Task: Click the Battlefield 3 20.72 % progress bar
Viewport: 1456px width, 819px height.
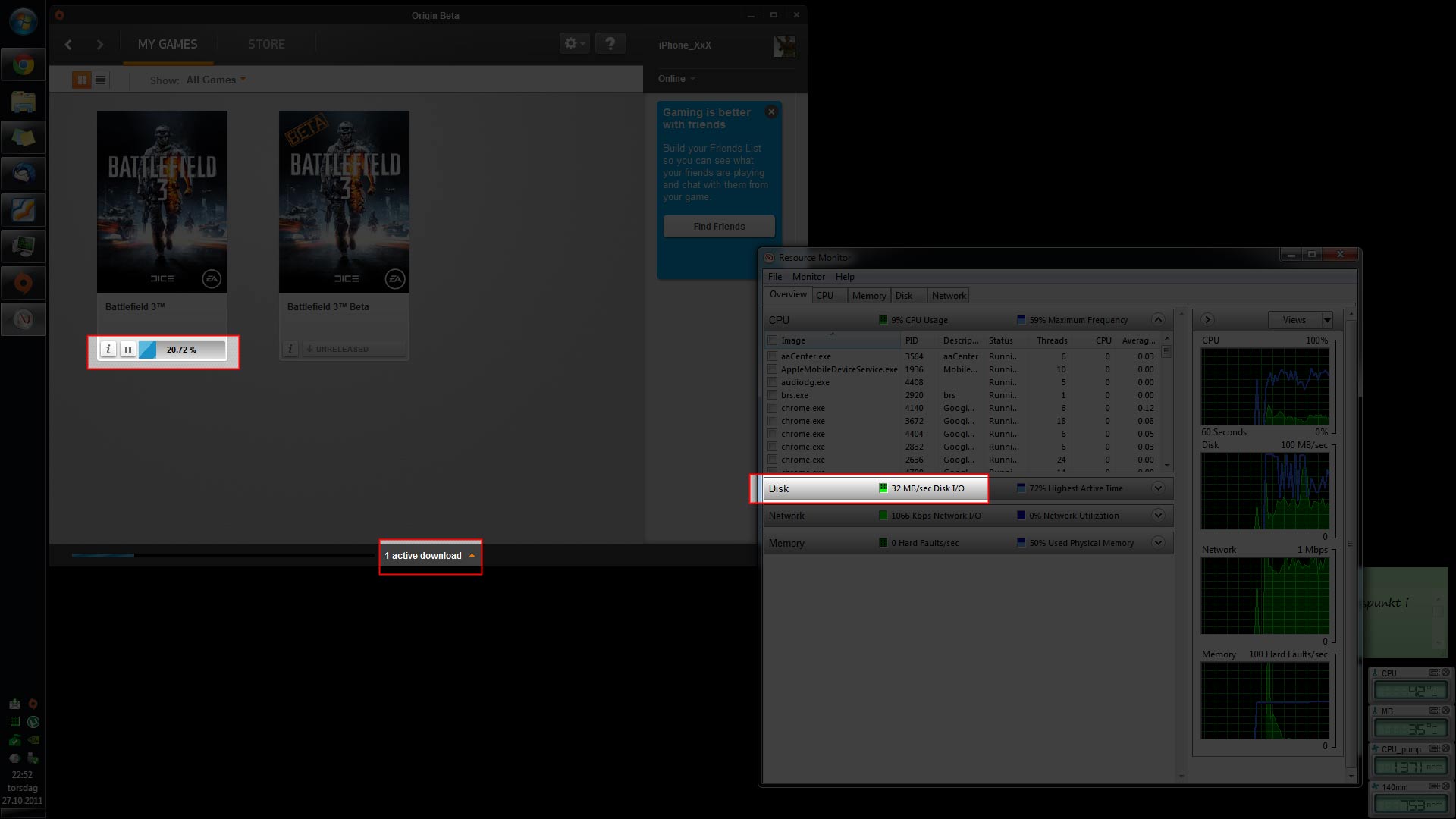Action: [x=182, y=350]
